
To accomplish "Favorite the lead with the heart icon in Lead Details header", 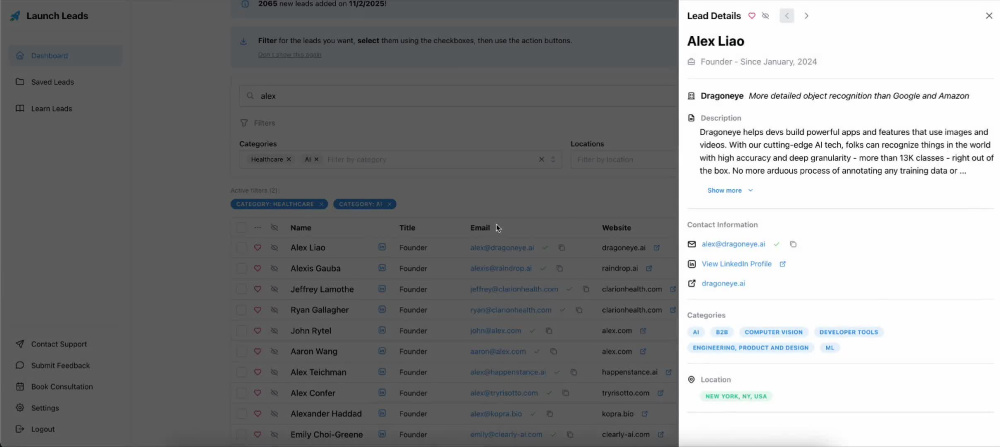I will (751, 16).
